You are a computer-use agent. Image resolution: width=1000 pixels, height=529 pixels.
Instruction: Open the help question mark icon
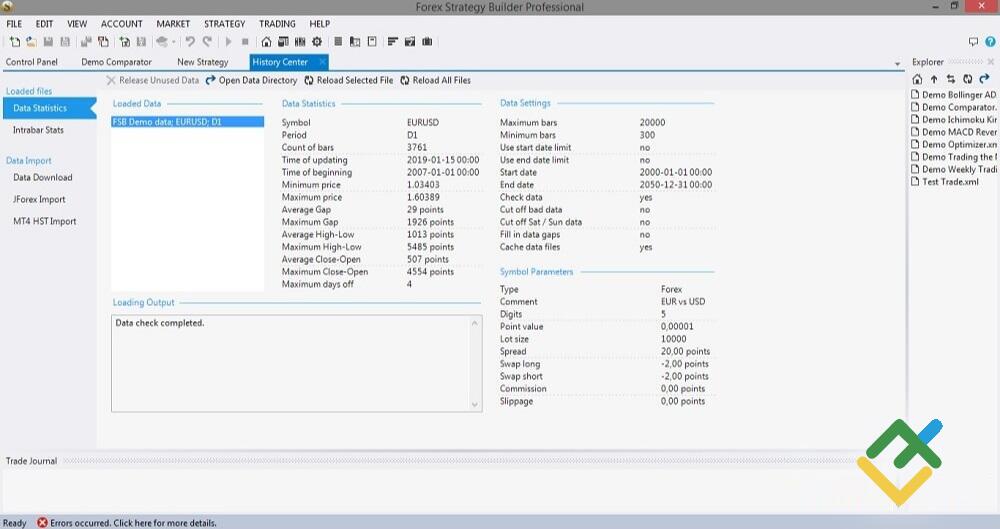click(989, 42)
